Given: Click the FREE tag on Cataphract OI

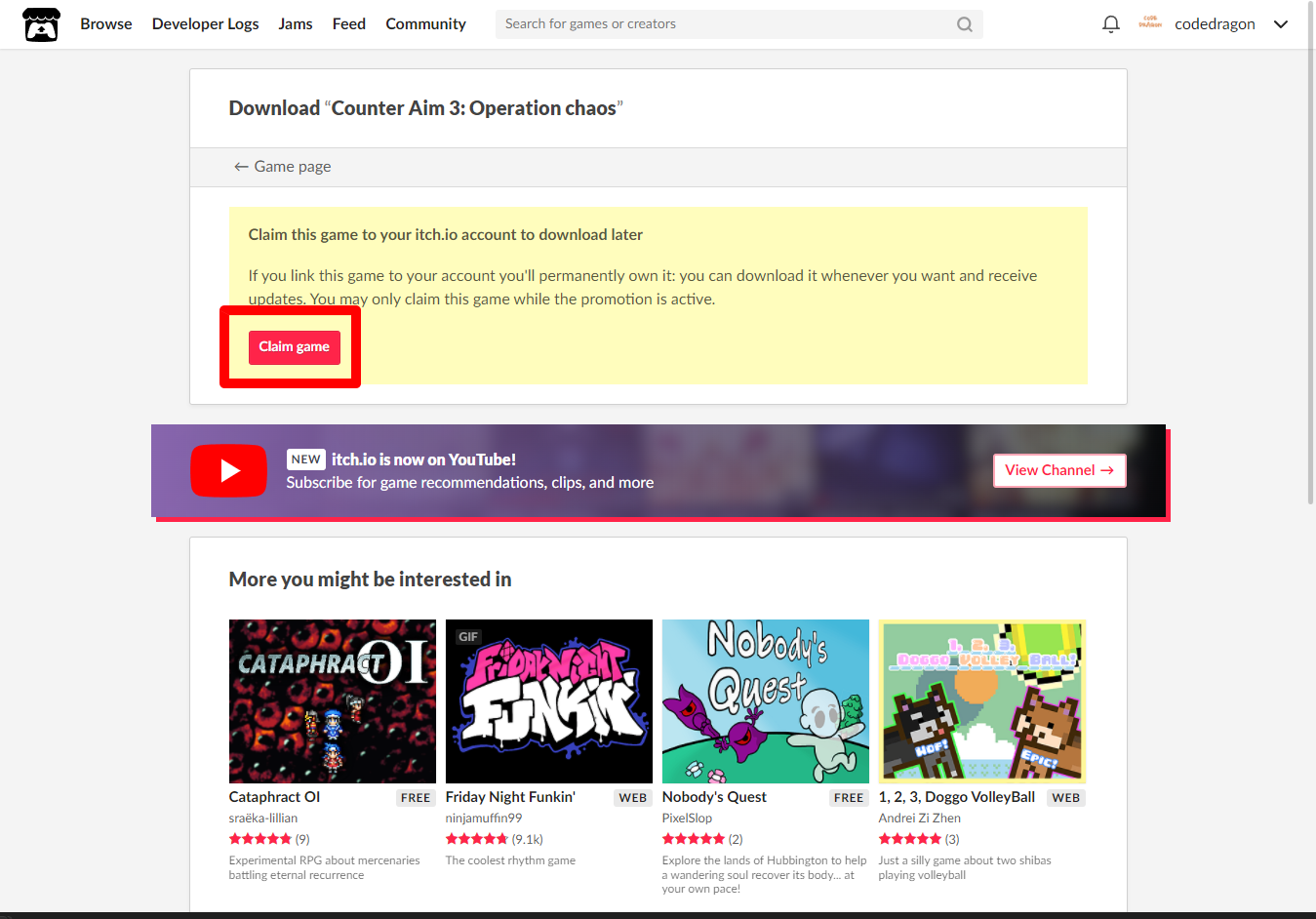Looking at the screenshot, I should 416,798.
